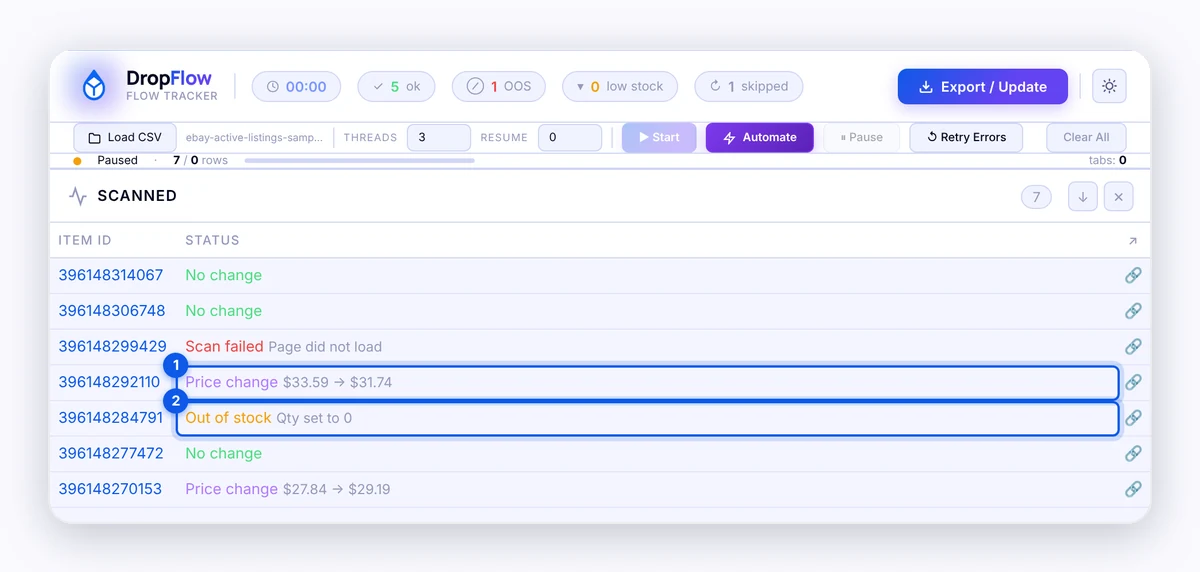Open item ID 396148270153
Viewport: 1200px width, 572px height.
(111, 489)
